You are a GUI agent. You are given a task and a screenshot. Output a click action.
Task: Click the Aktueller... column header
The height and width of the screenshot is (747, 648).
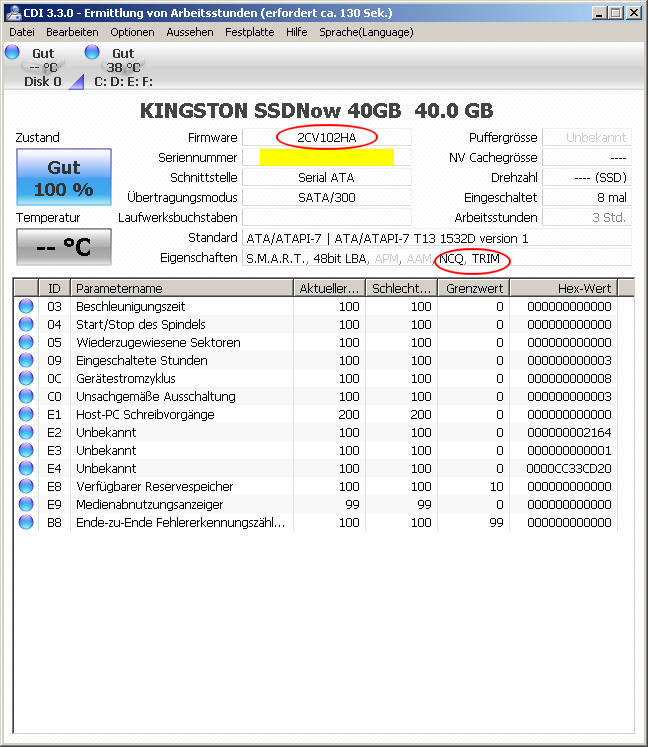pyautogui.click(x=329, y=288)
